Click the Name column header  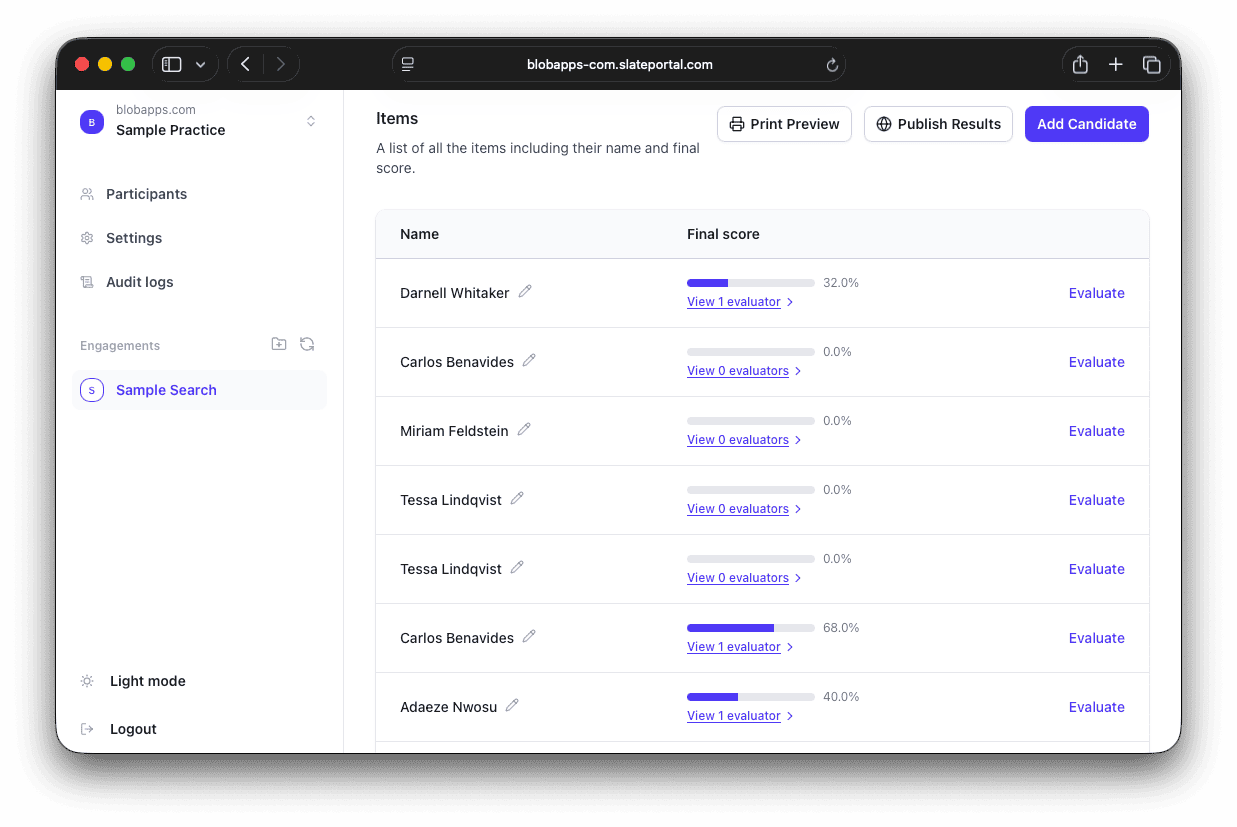pyautogui.click(x=419, y=234)
